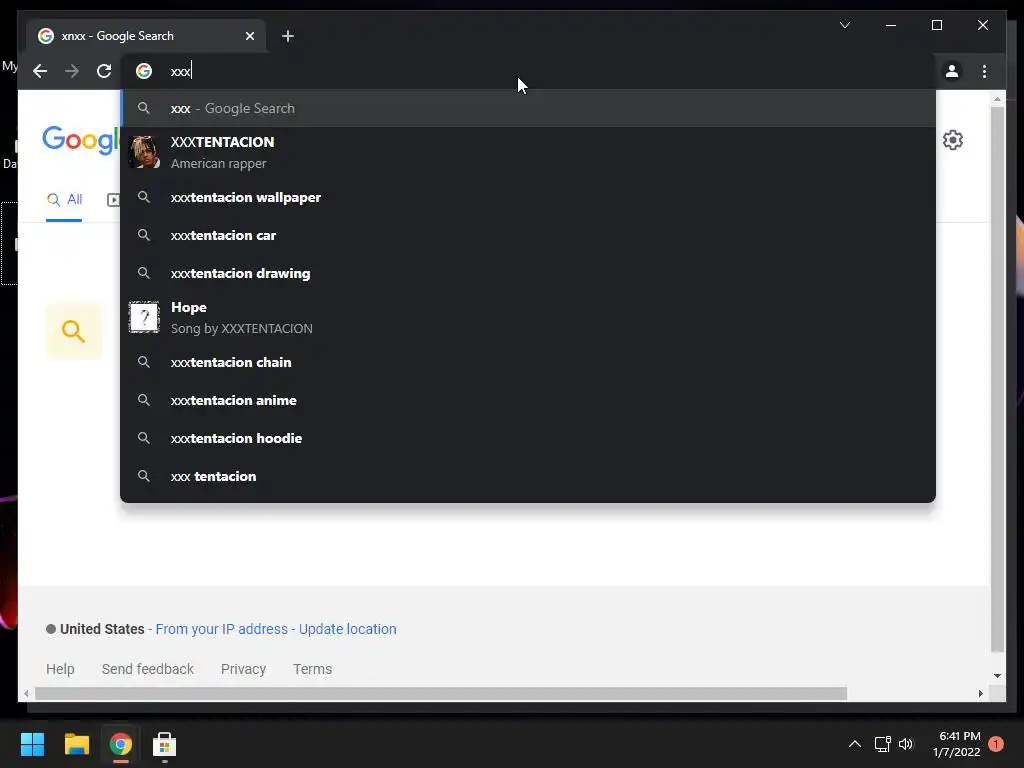
Task: Select 'xxxtentacion anime' suggestion
Action: 528,400
